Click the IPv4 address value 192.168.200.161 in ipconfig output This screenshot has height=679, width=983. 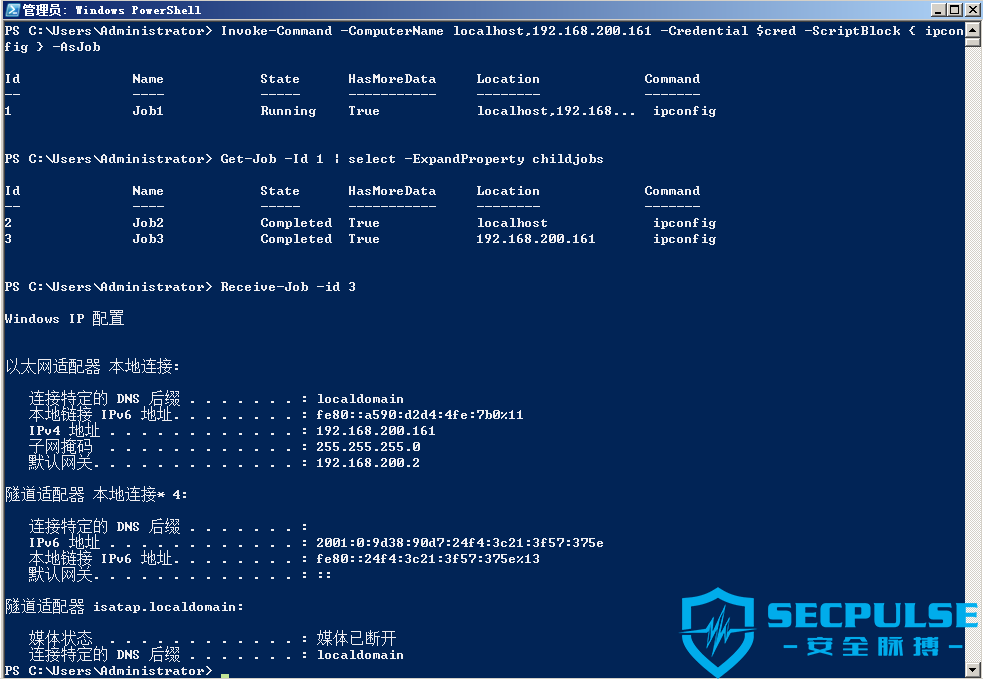pyautogui.click(x=376, y=431)
